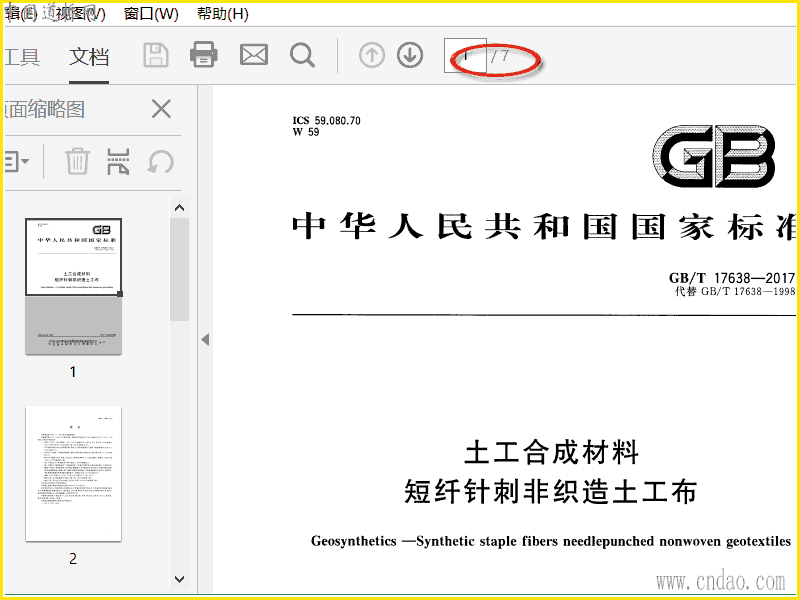The width and height of the screenshot is (800, 600).
Task: Click thumbnail scrollbar up arrow
Action: 179,208
